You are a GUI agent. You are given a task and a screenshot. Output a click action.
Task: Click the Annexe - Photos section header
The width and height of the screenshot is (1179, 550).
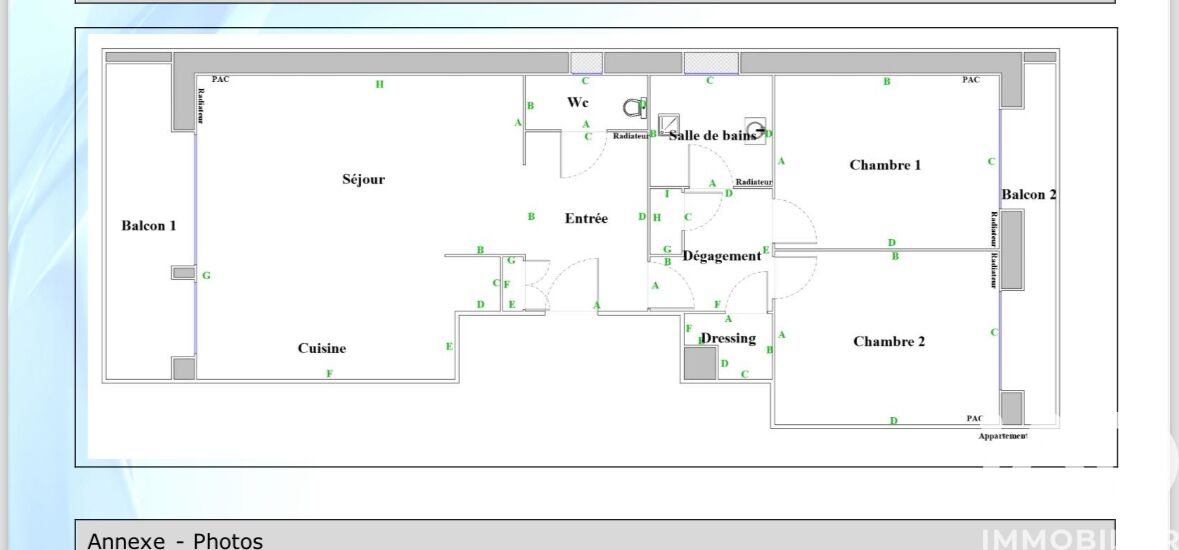[176, 541]
